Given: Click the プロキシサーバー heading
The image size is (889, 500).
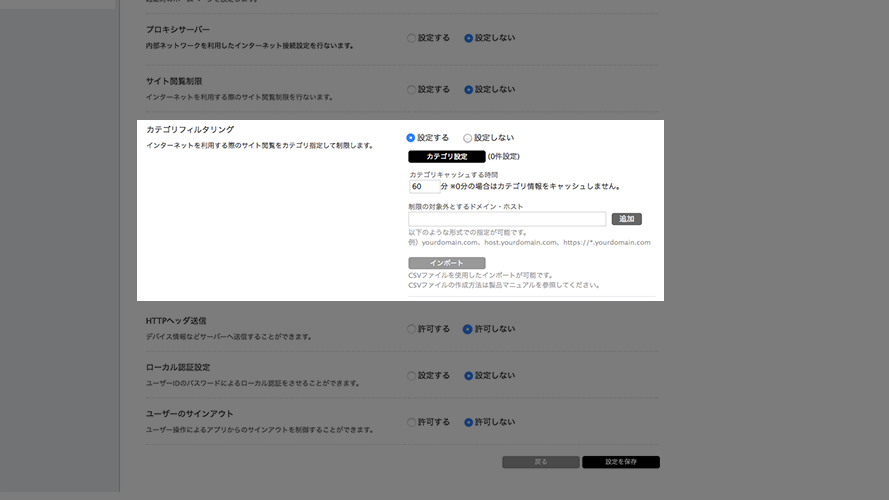Looking at the screenshot, I should [177, 29].
